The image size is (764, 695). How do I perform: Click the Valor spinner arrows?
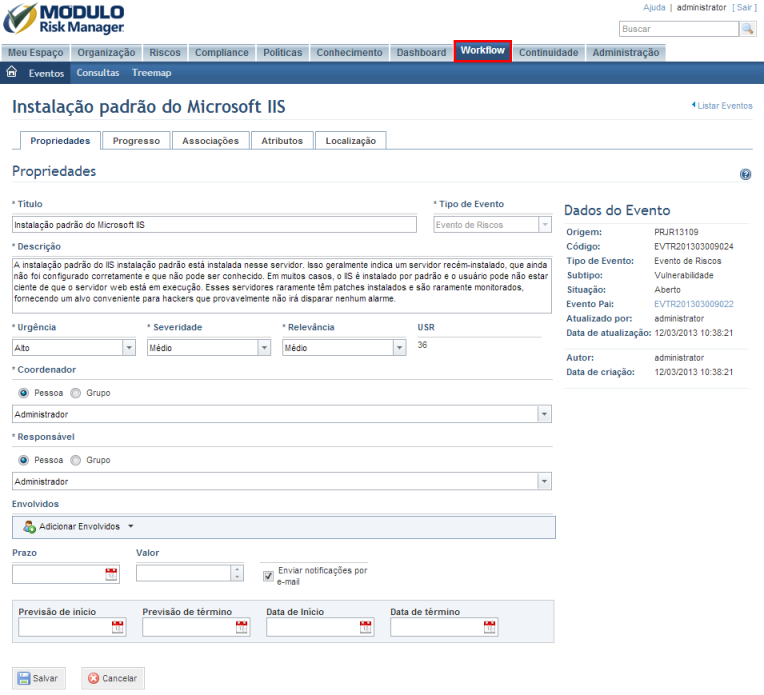pos(237,573)
